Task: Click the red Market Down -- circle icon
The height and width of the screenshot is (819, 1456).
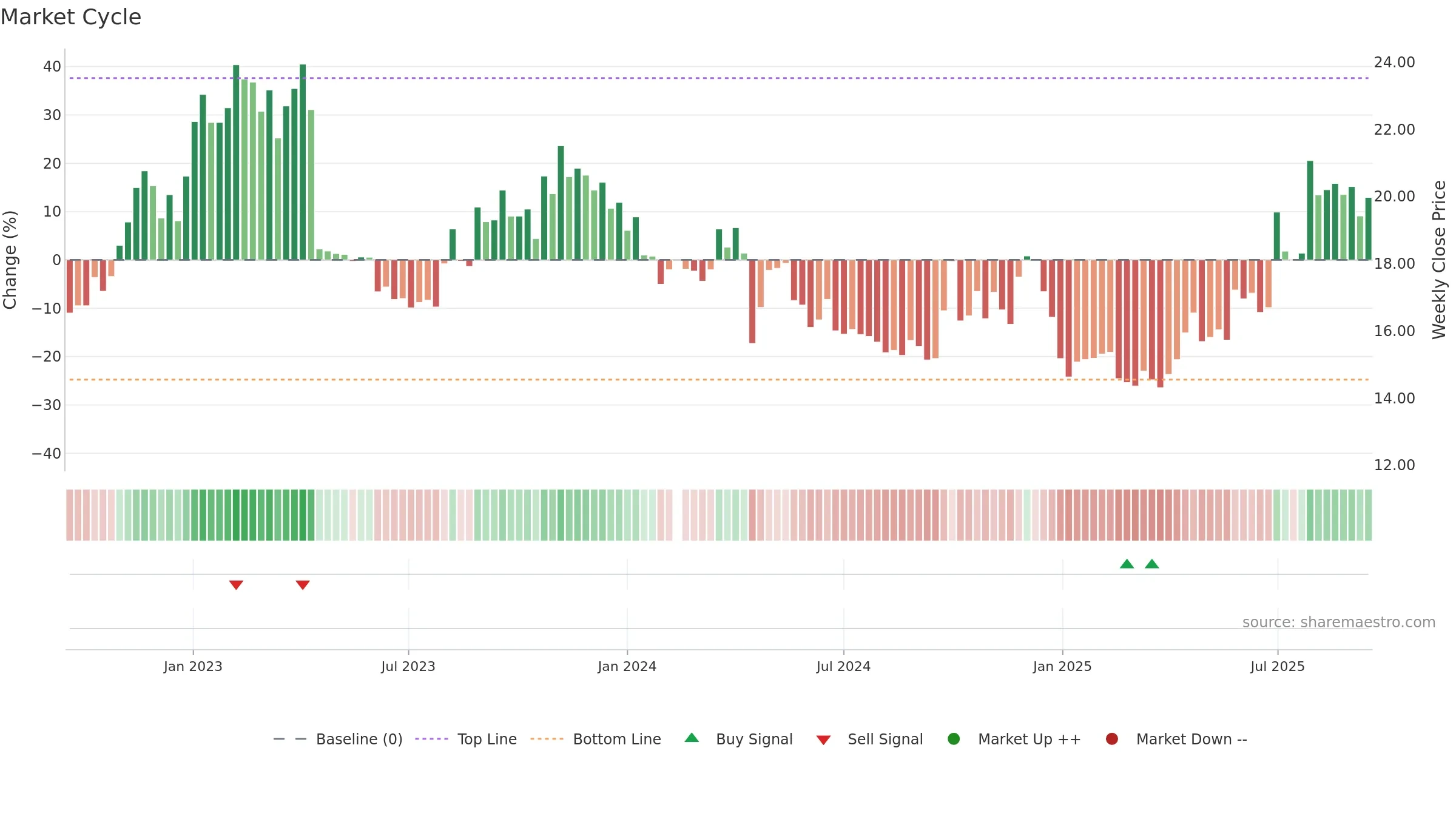Action: [1112, 739]
